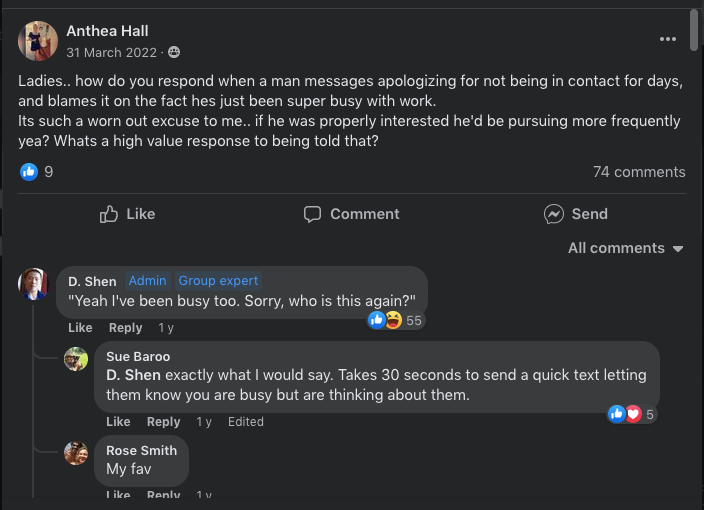Open the 74 comments link
704x510 pixels.
[639, 172]
